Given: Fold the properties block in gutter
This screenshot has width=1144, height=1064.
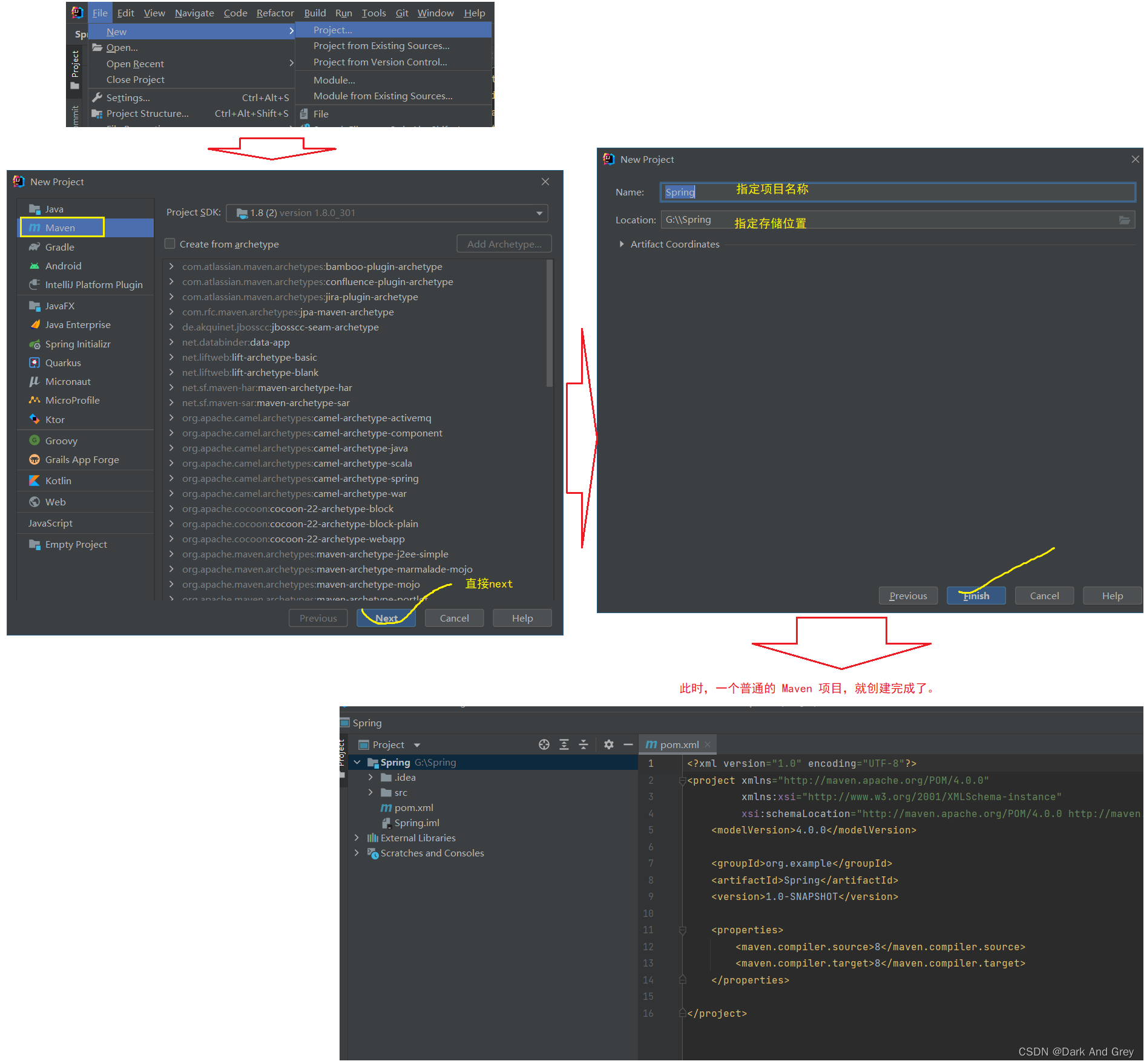Looking at the screenshot, I should (682, 930).
